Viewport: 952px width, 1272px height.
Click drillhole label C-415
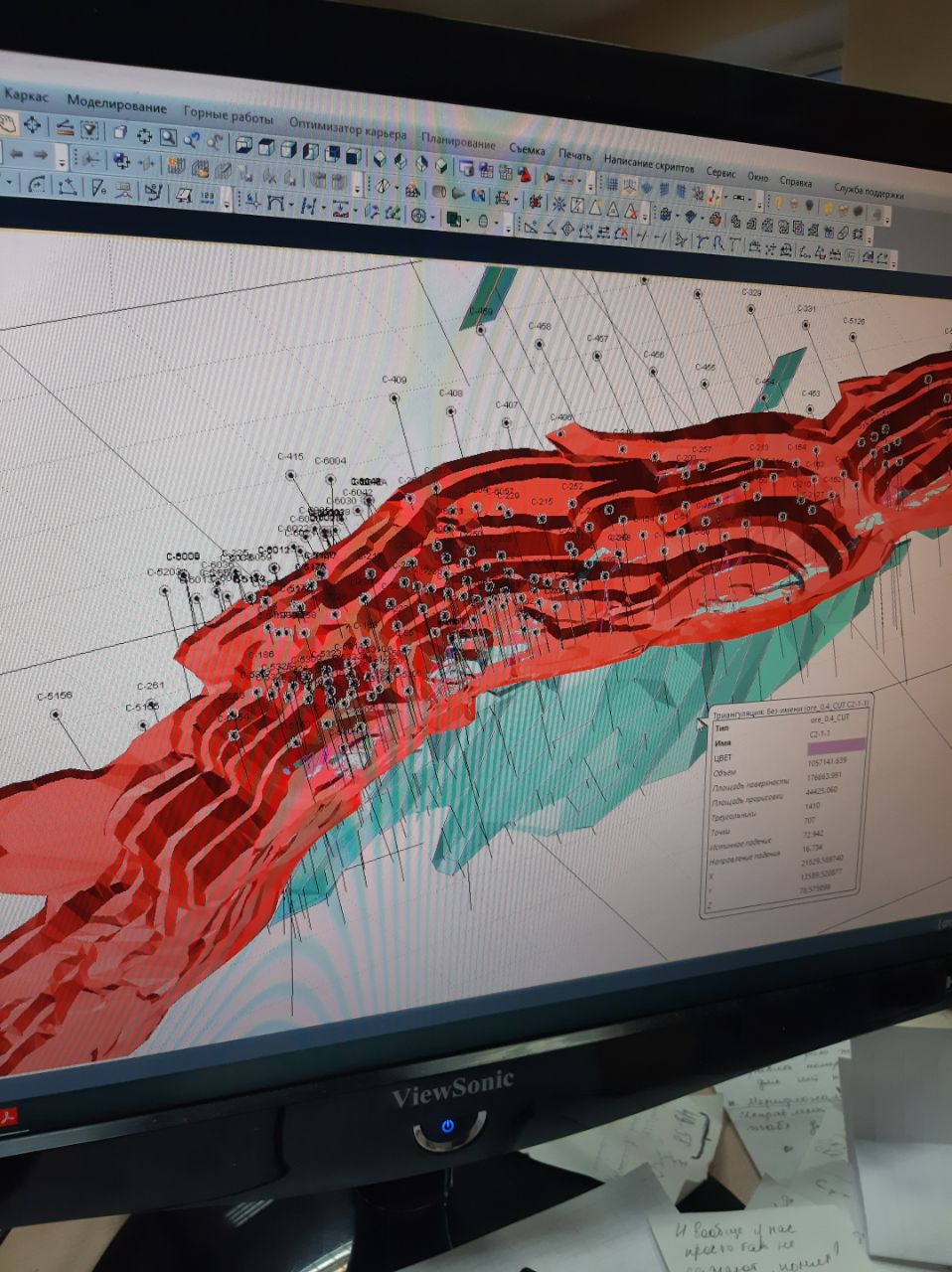point(290,456)
